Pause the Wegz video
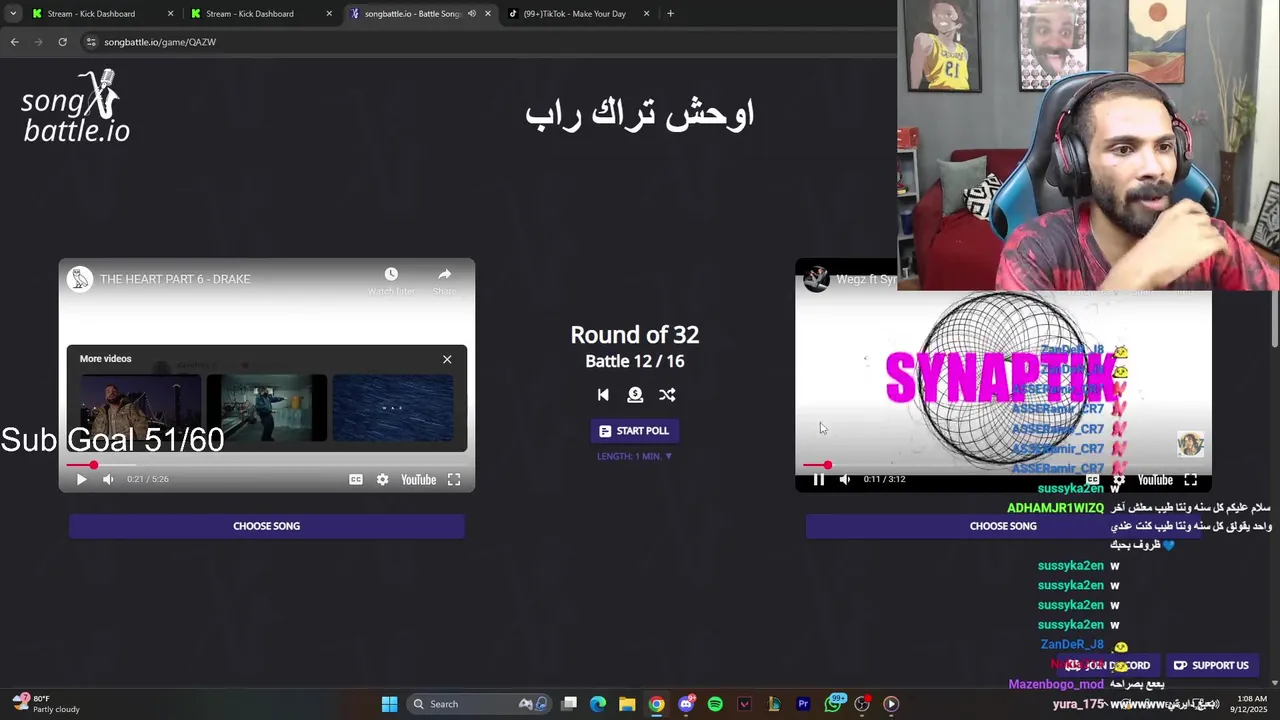Screen dimensions: 1280x720 tap(818, 480)
